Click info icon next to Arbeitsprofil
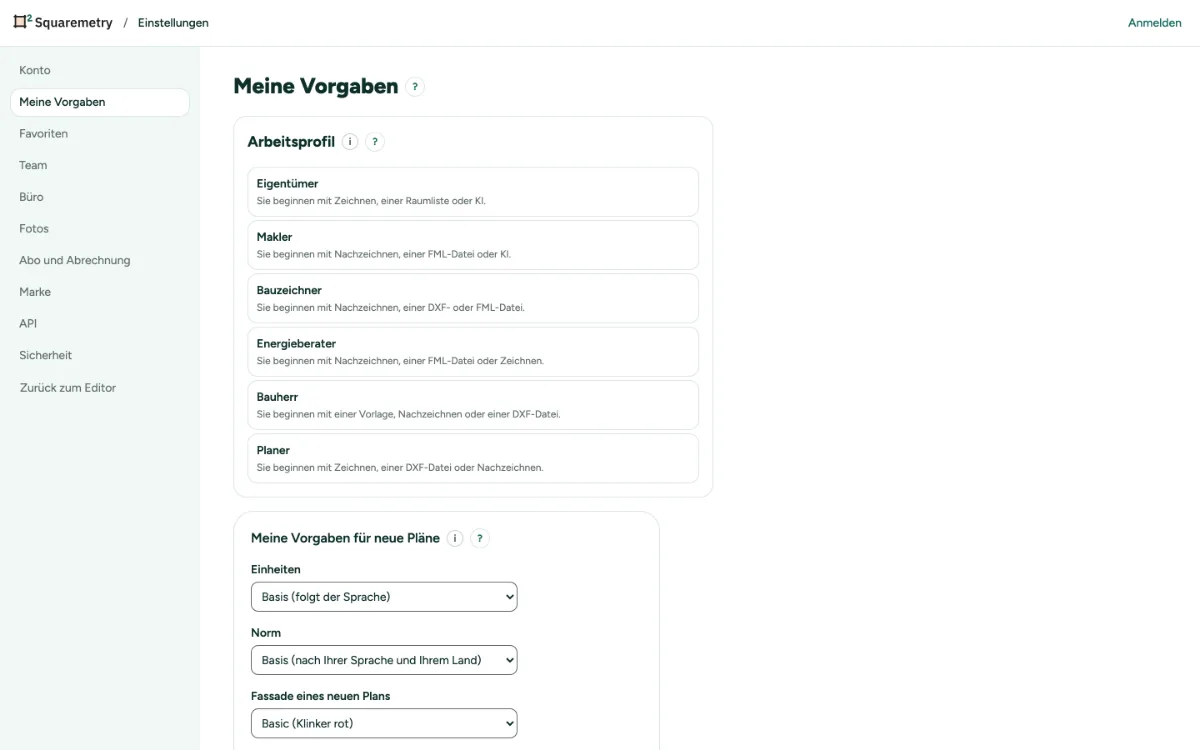This screenshot has height=750, width=1200. (x=350, y=142)
